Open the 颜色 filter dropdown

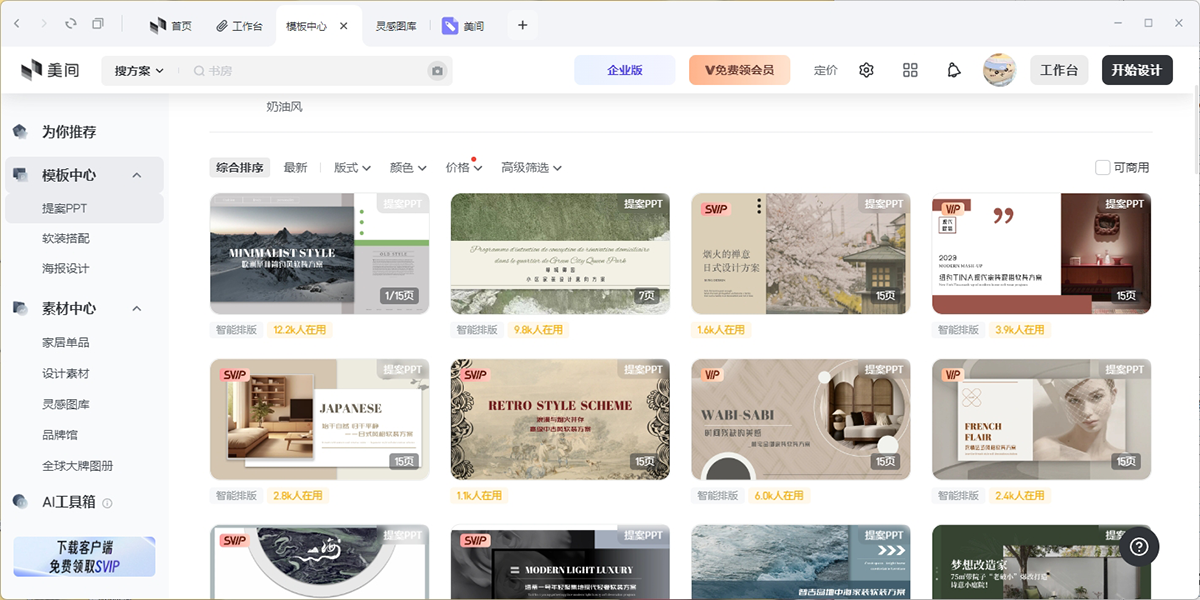point(408,168)
